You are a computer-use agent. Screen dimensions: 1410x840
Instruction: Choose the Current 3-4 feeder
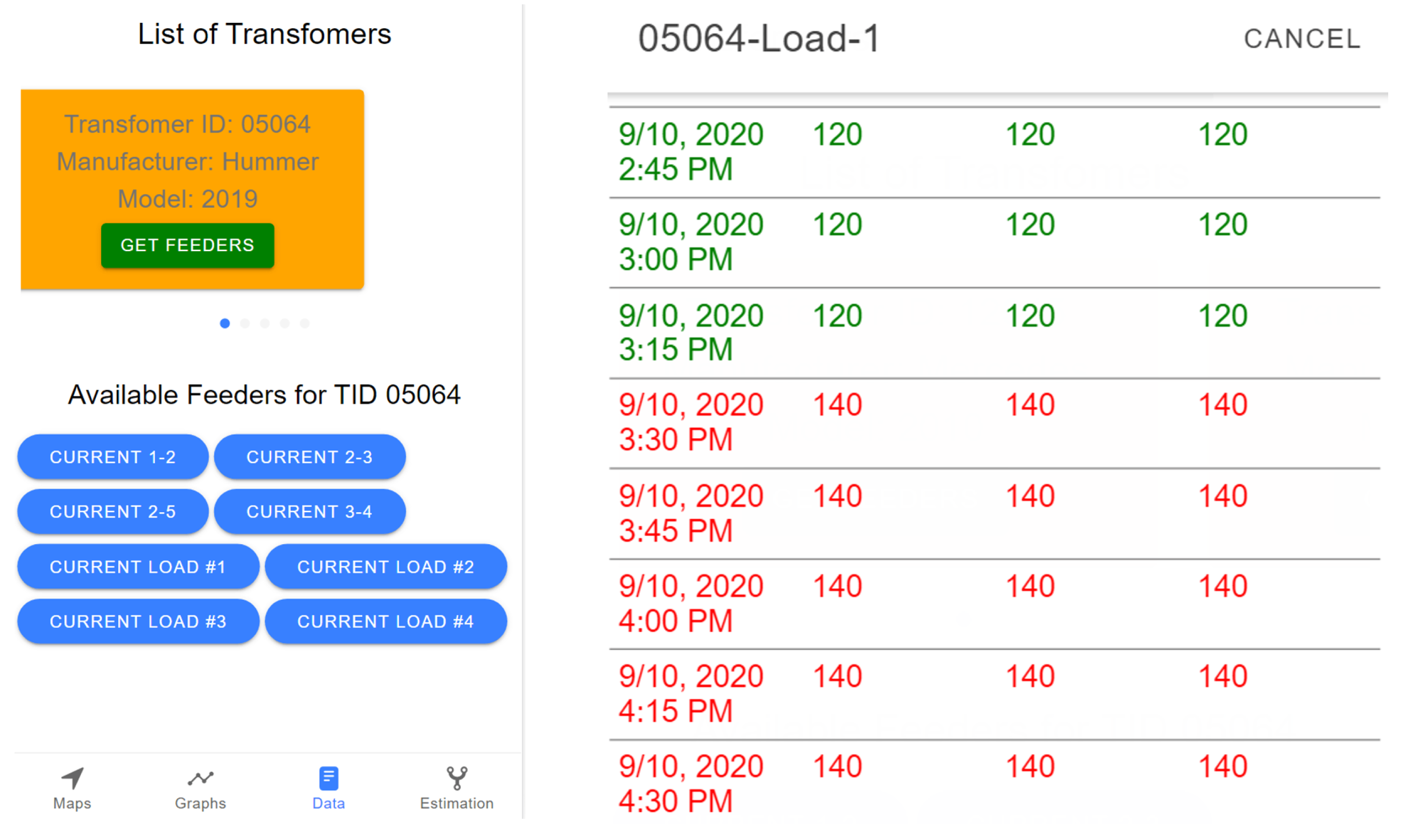coord(309,512)
